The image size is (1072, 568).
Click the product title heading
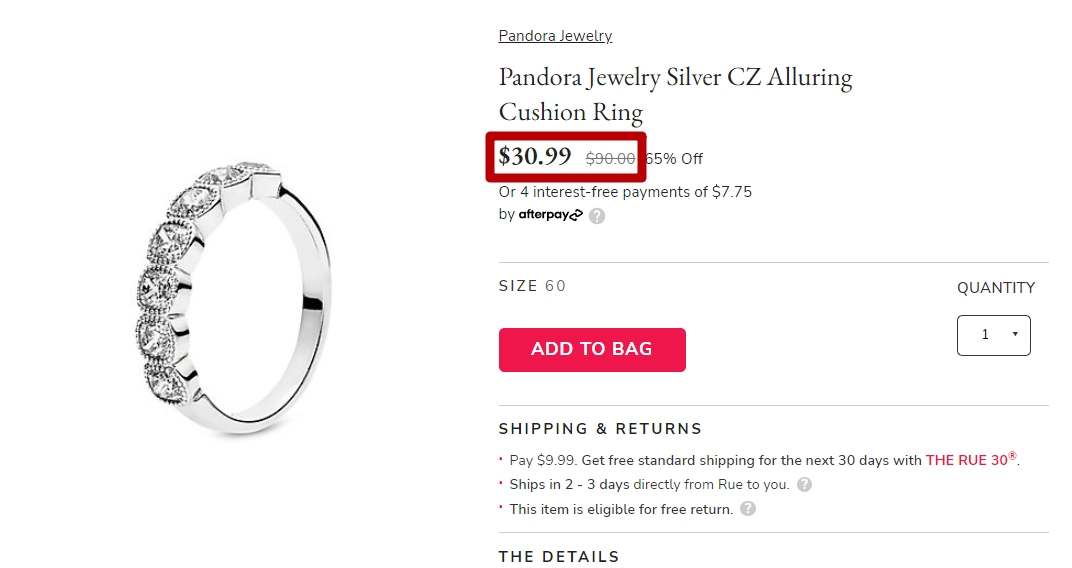click(x=675, y=94)
